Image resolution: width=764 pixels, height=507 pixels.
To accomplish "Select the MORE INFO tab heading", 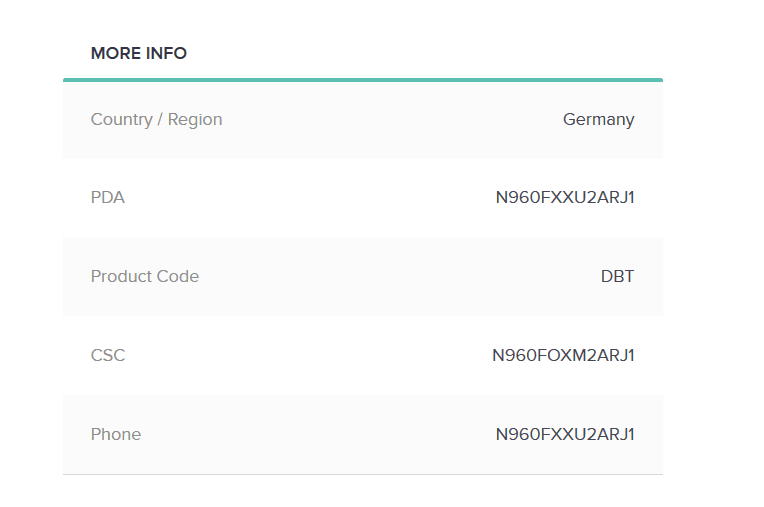I will pos(139,53).
